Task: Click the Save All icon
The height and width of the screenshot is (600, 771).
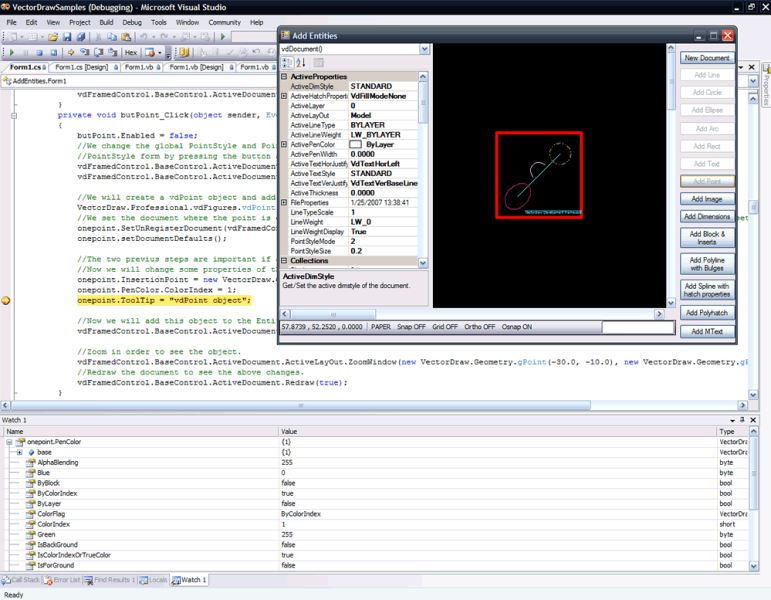Action: click(81, 37)
